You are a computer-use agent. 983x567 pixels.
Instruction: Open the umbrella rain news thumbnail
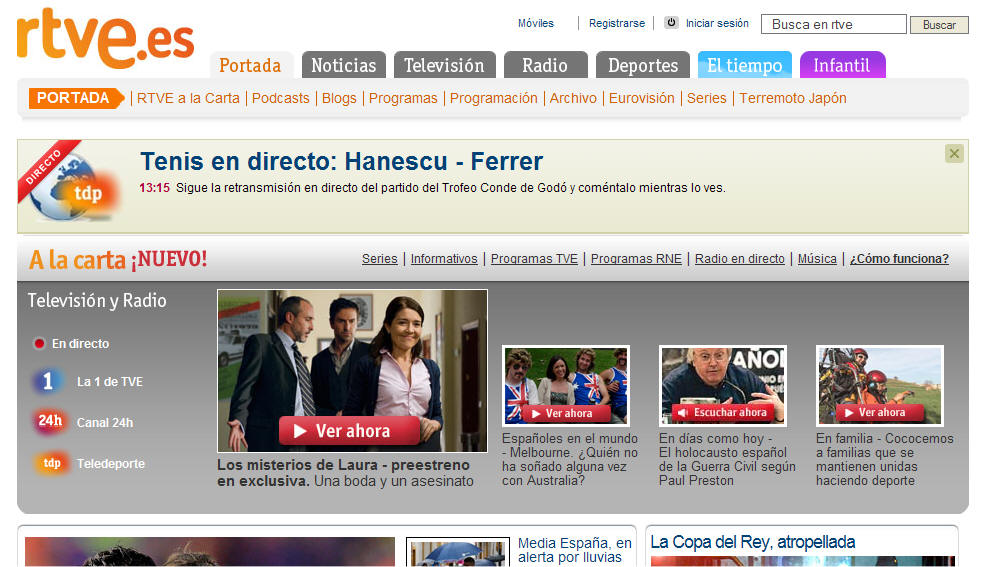point(458,552)
